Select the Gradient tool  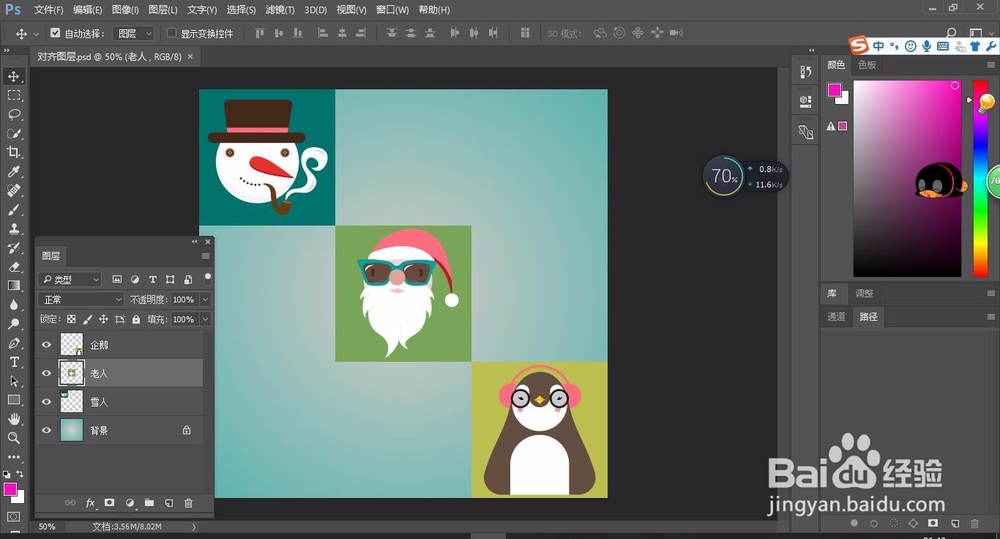13,286
